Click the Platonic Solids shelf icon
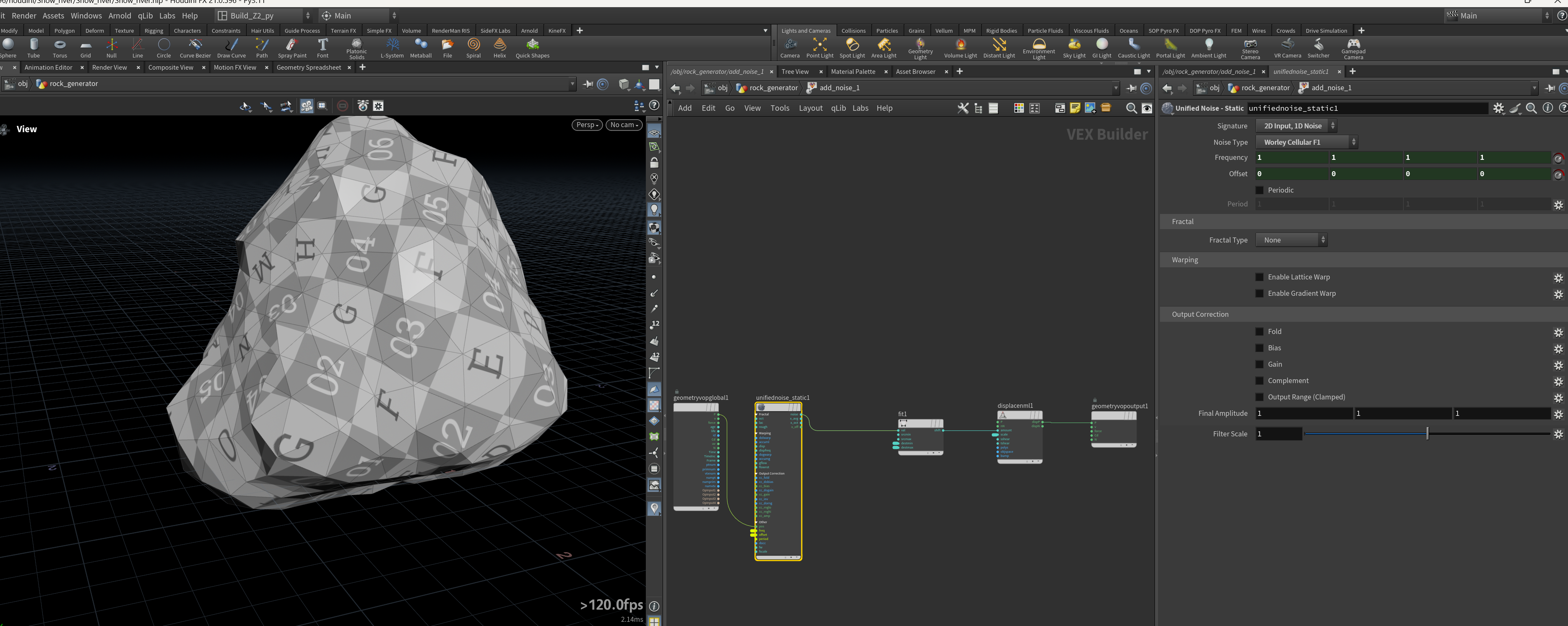Image resolution: width=1568 pixels, height=626 pixels. [357, 47]
